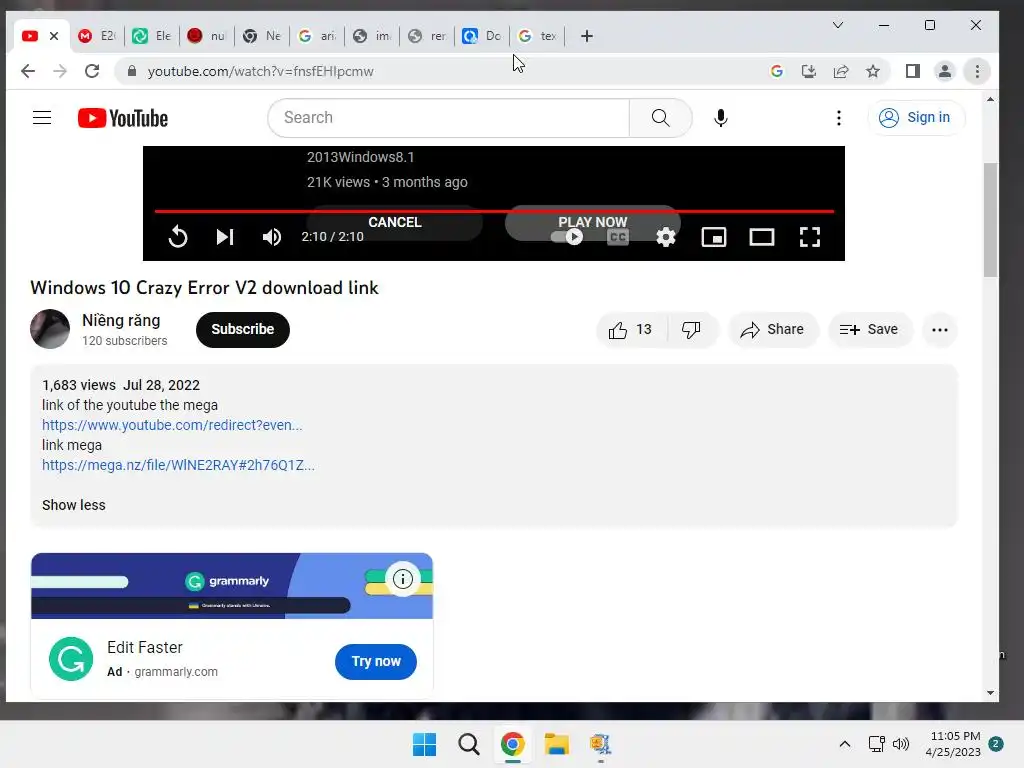
Task: Toggle autoplay switch in player
Action: point(567,237)
